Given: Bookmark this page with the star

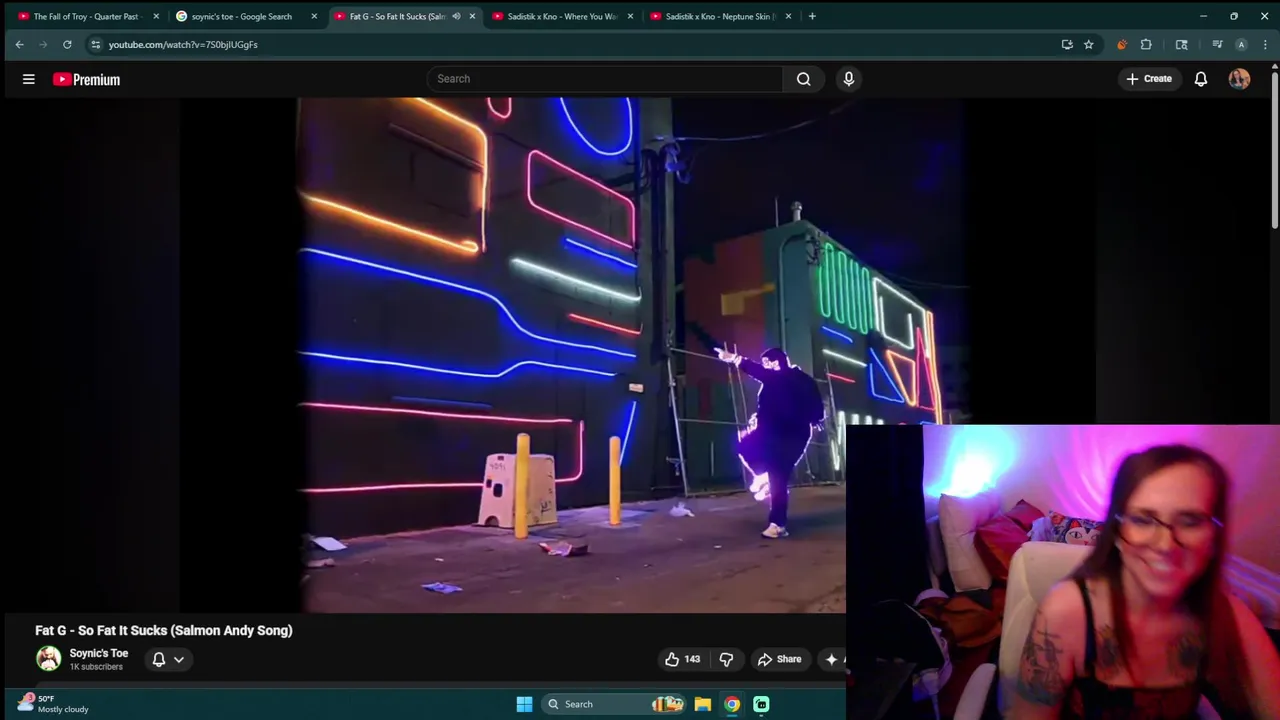Looking at the screenshot, I should (x=1089, y=44).
